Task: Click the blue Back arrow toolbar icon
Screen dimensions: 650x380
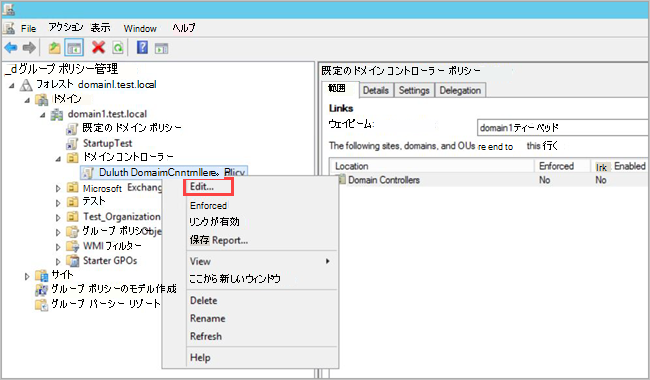Action: coord(11,48)
